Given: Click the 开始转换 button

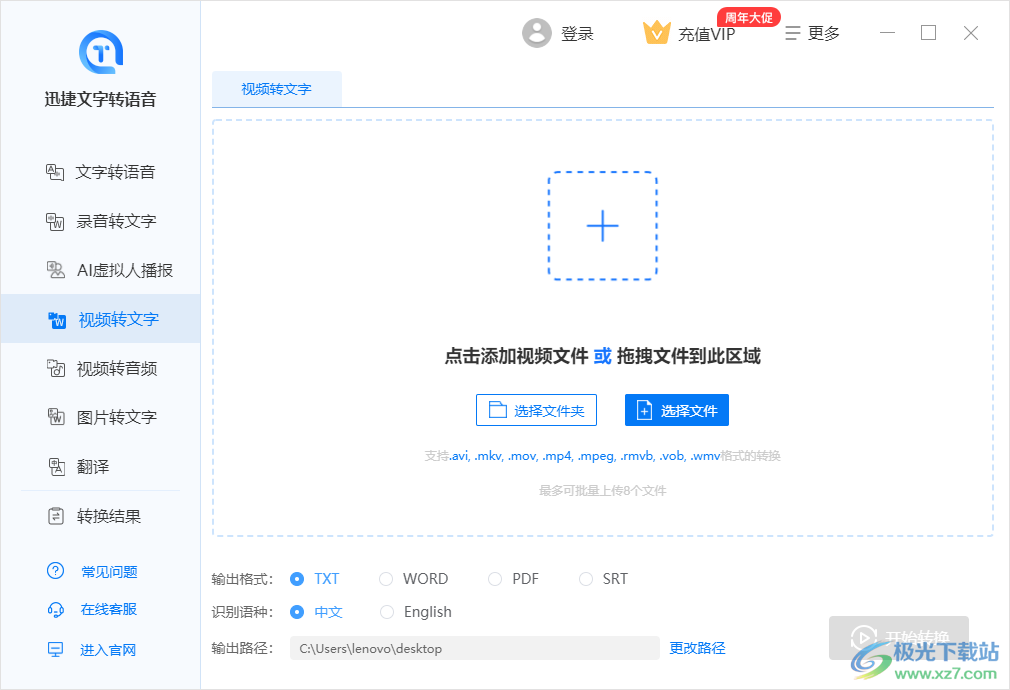Looking at the screenshot, I should [898, 637].
